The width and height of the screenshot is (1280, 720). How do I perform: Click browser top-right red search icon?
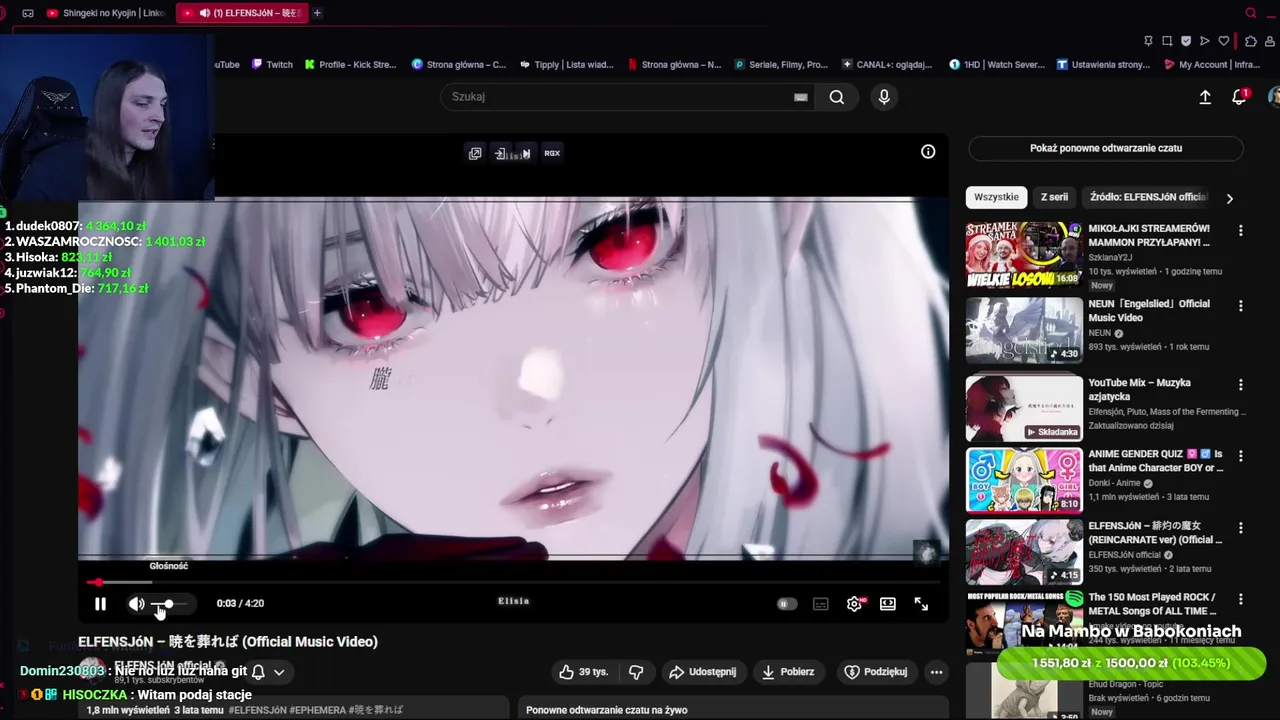click(x=1251, y=13)
